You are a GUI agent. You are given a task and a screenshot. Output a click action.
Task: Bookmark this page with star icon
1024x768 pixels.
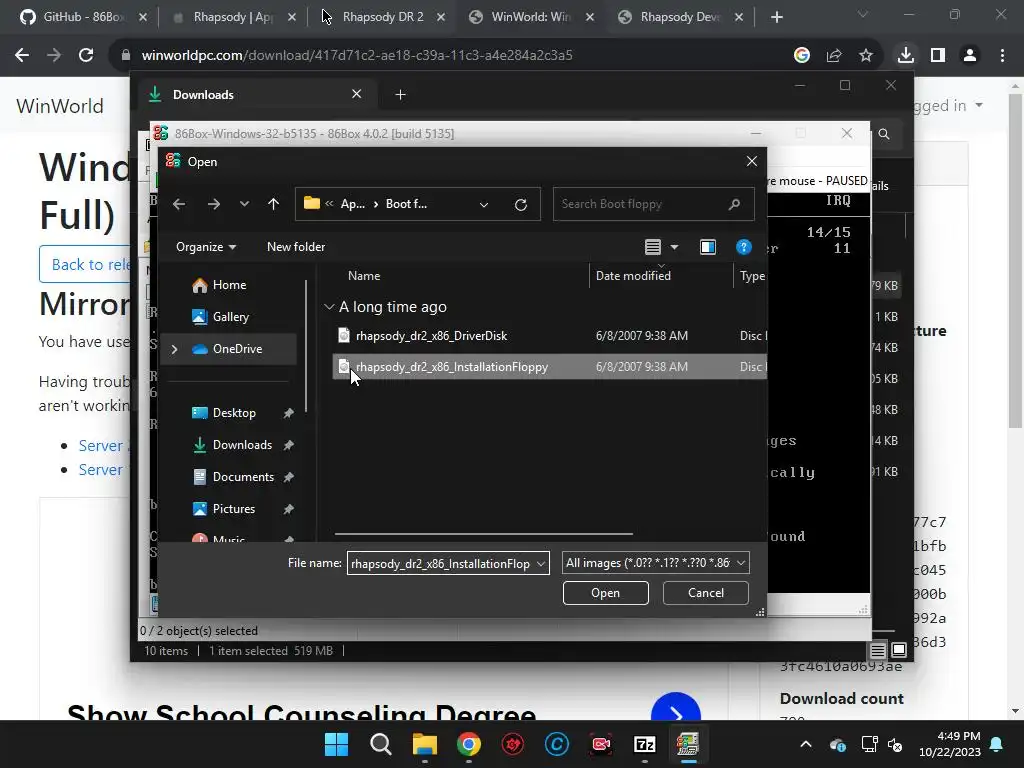point(866,56)
